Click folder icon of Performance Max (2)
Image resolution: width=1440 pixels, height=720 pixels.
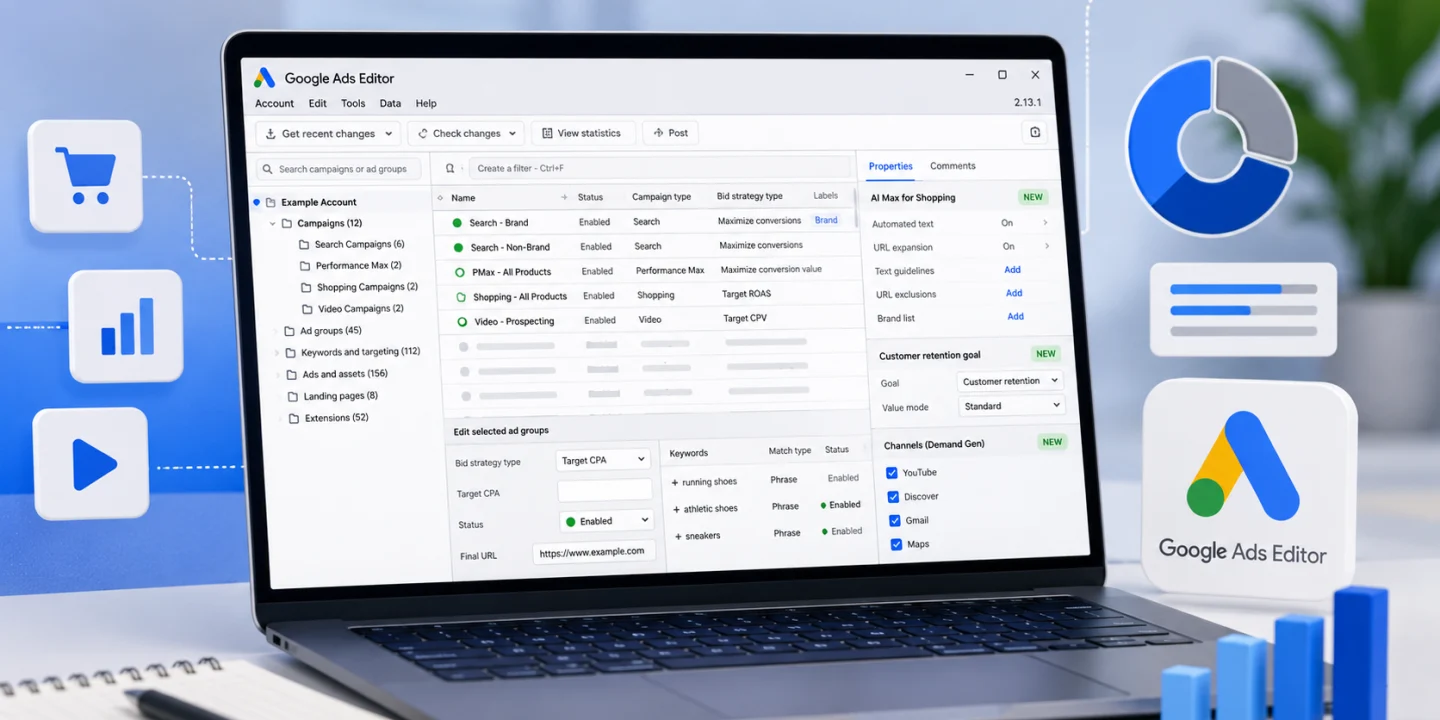(x=305, y=266)
